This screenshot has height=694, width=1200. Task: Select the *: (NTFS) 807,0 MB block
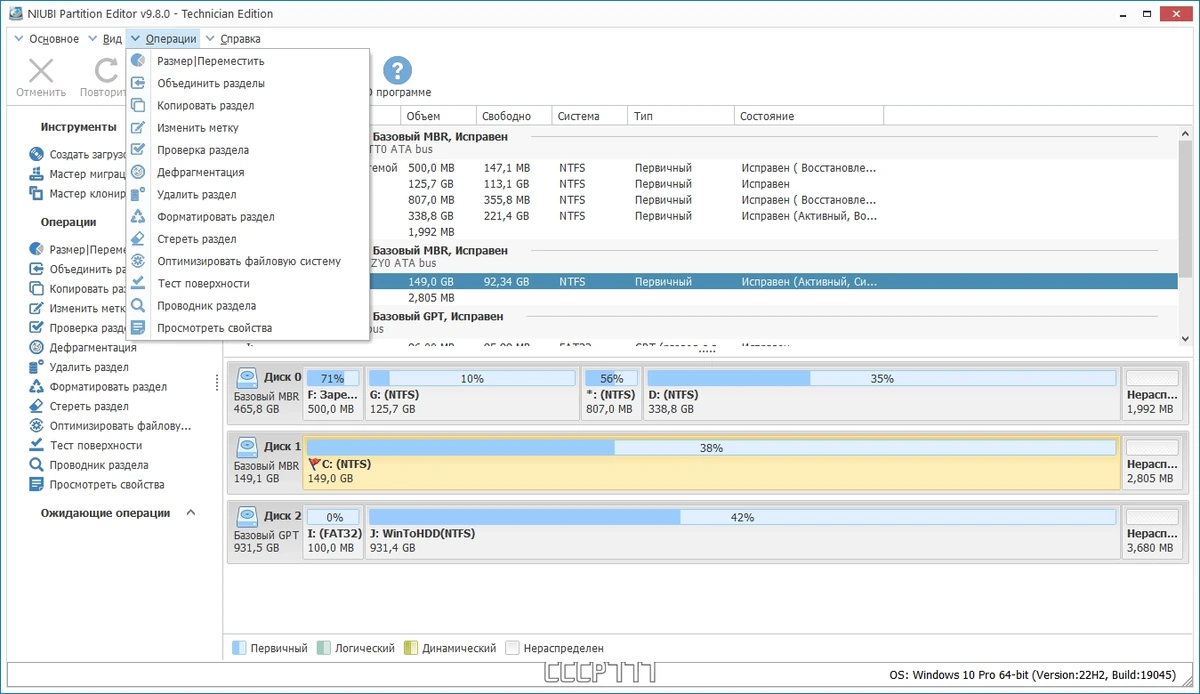click(611, 393)
